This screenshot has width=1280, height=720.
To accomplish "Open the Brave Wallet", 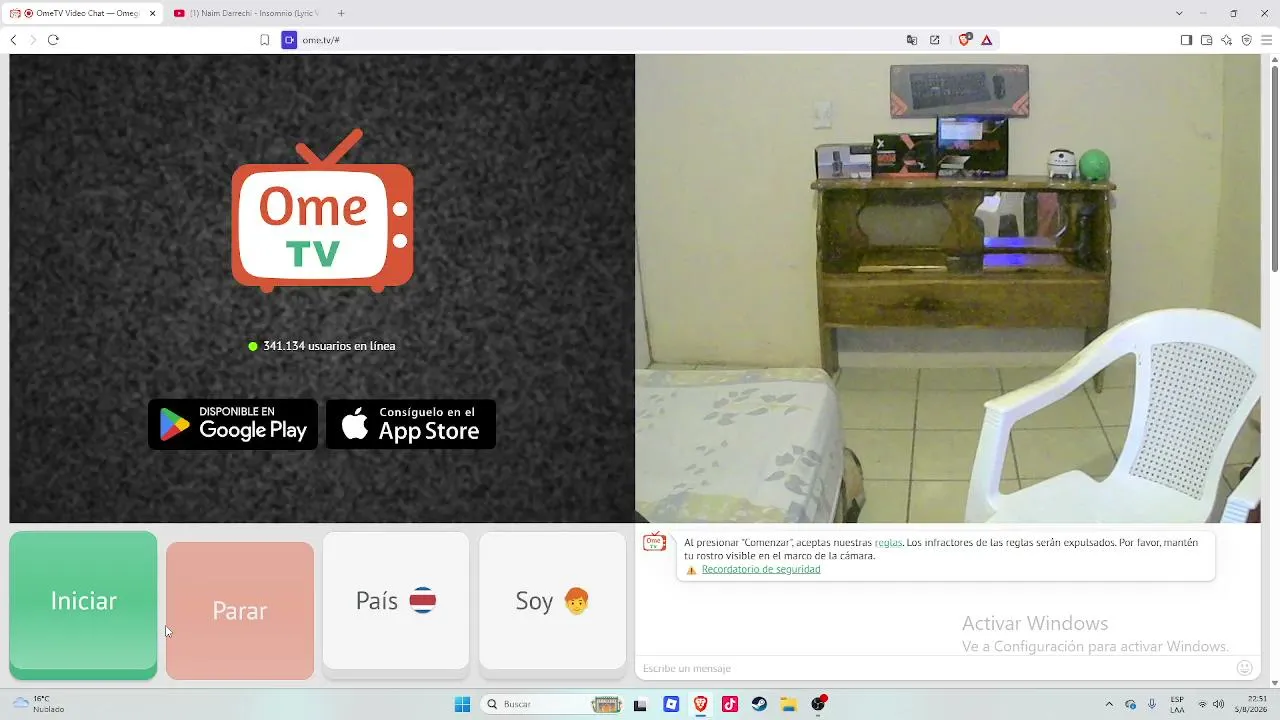I will (1206, 40).
